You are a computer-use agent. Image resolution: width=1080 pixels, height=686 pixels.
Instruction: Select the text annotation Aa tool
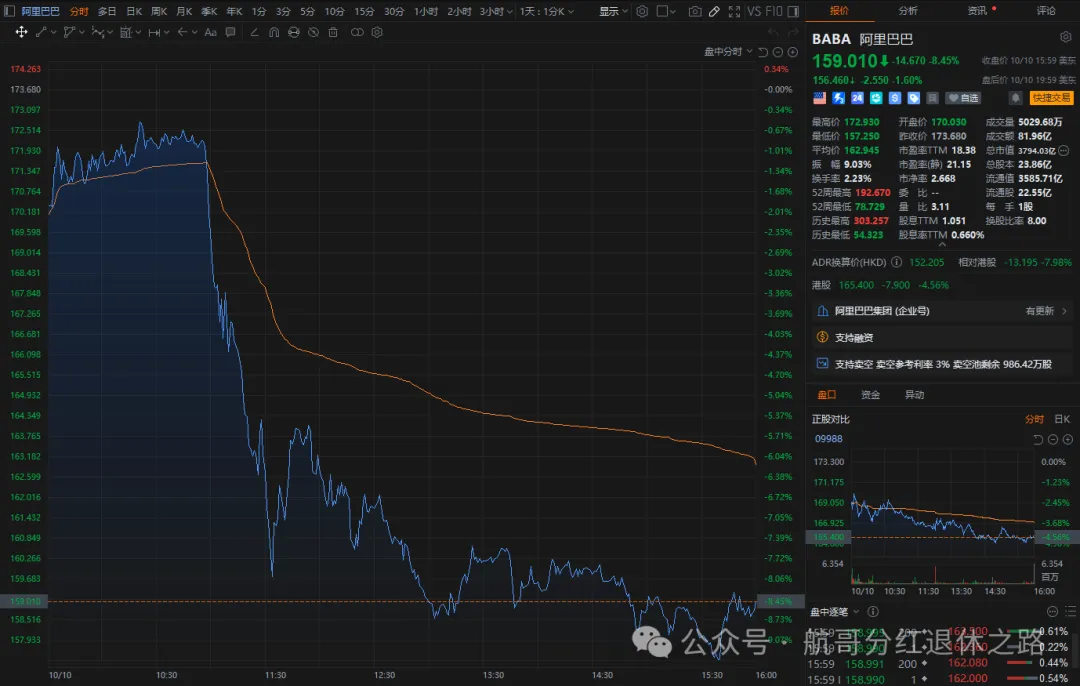pyautogui.click(x=211, y=32)
